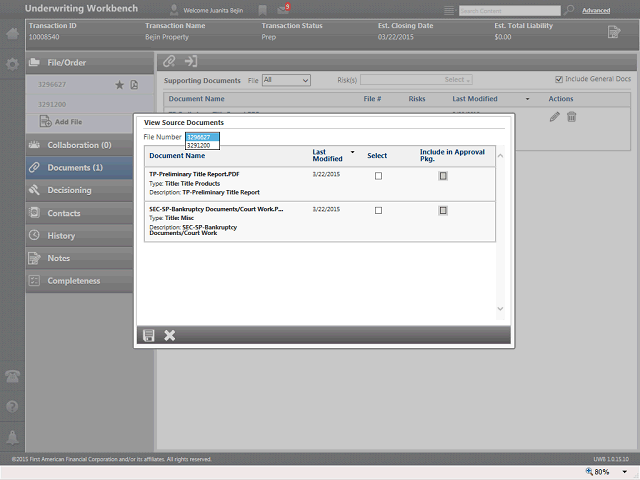
Task: Edit document with pencil icon
Action: tap(554, 117)
